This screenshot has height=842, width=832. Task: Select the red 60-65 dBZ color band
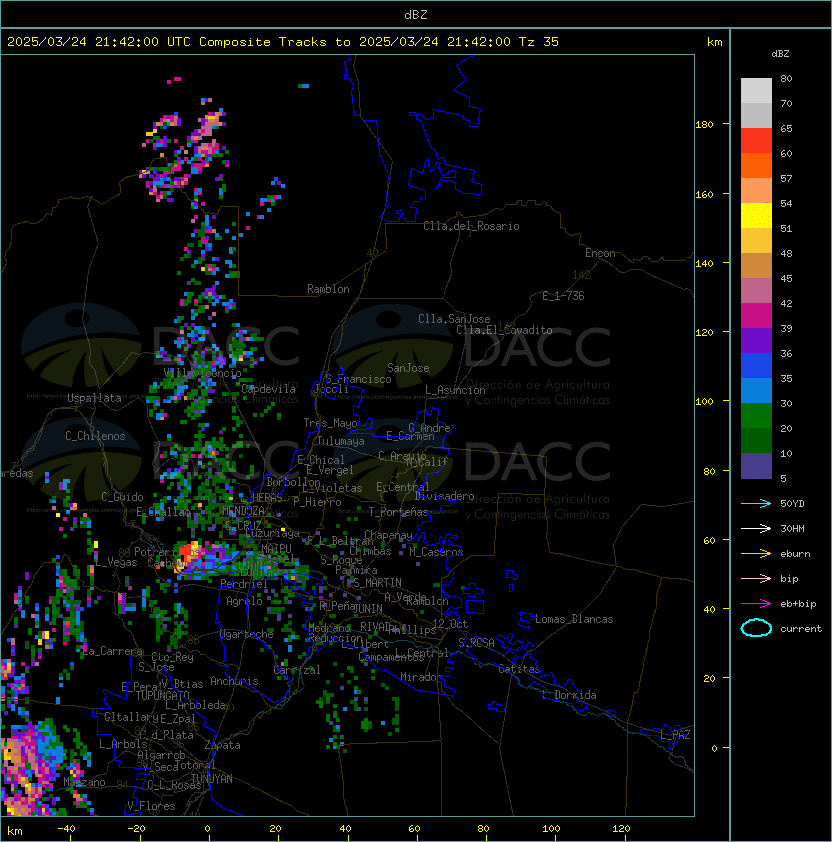point(756,141)
